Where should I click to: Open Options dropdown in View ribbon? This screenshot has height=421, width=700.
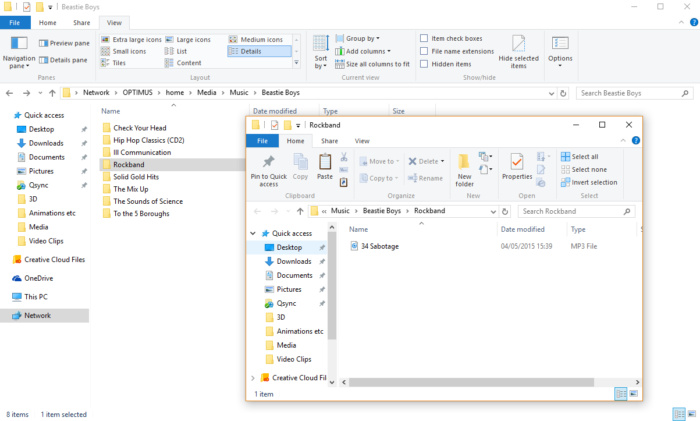[560, 52]
